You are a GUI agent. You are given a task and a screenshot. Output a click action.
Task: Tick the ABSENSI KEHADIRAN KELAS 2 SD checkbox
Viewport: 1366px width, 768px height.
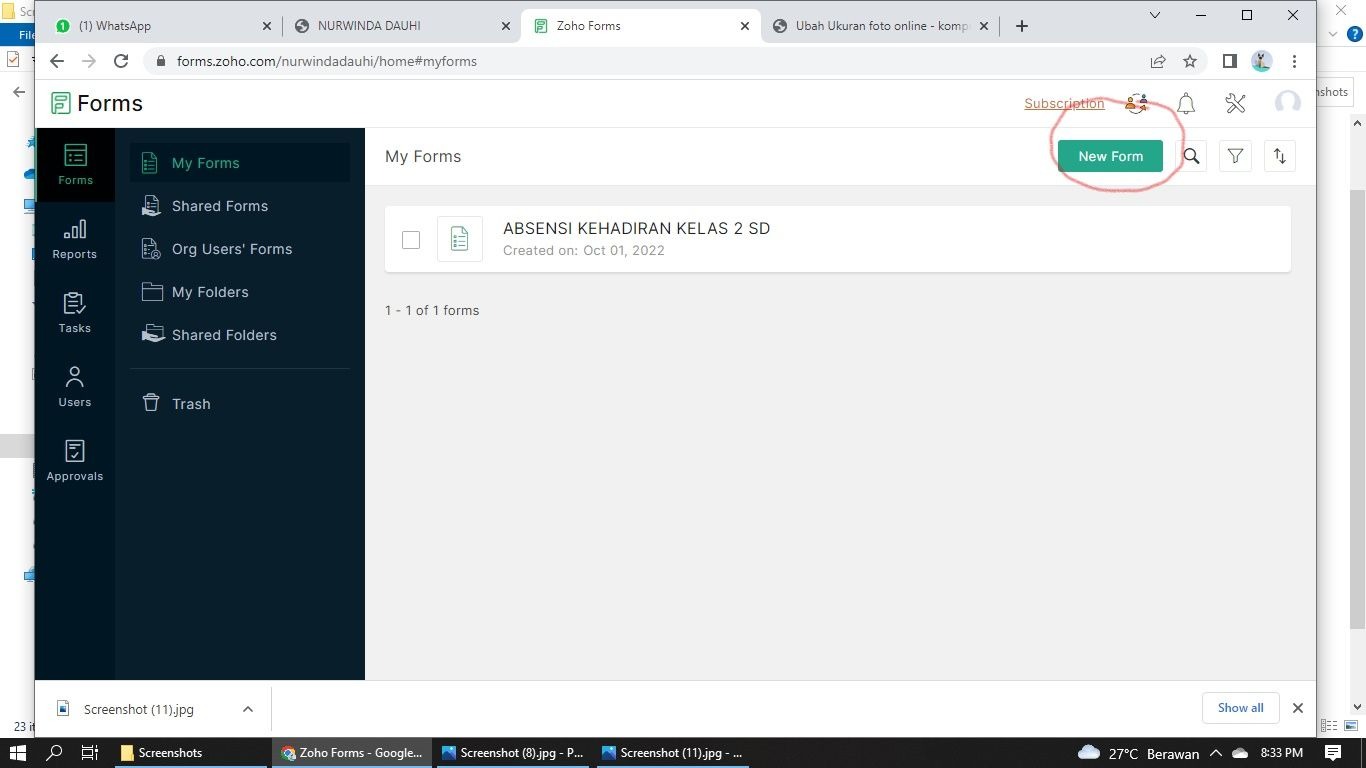(411, 240)
